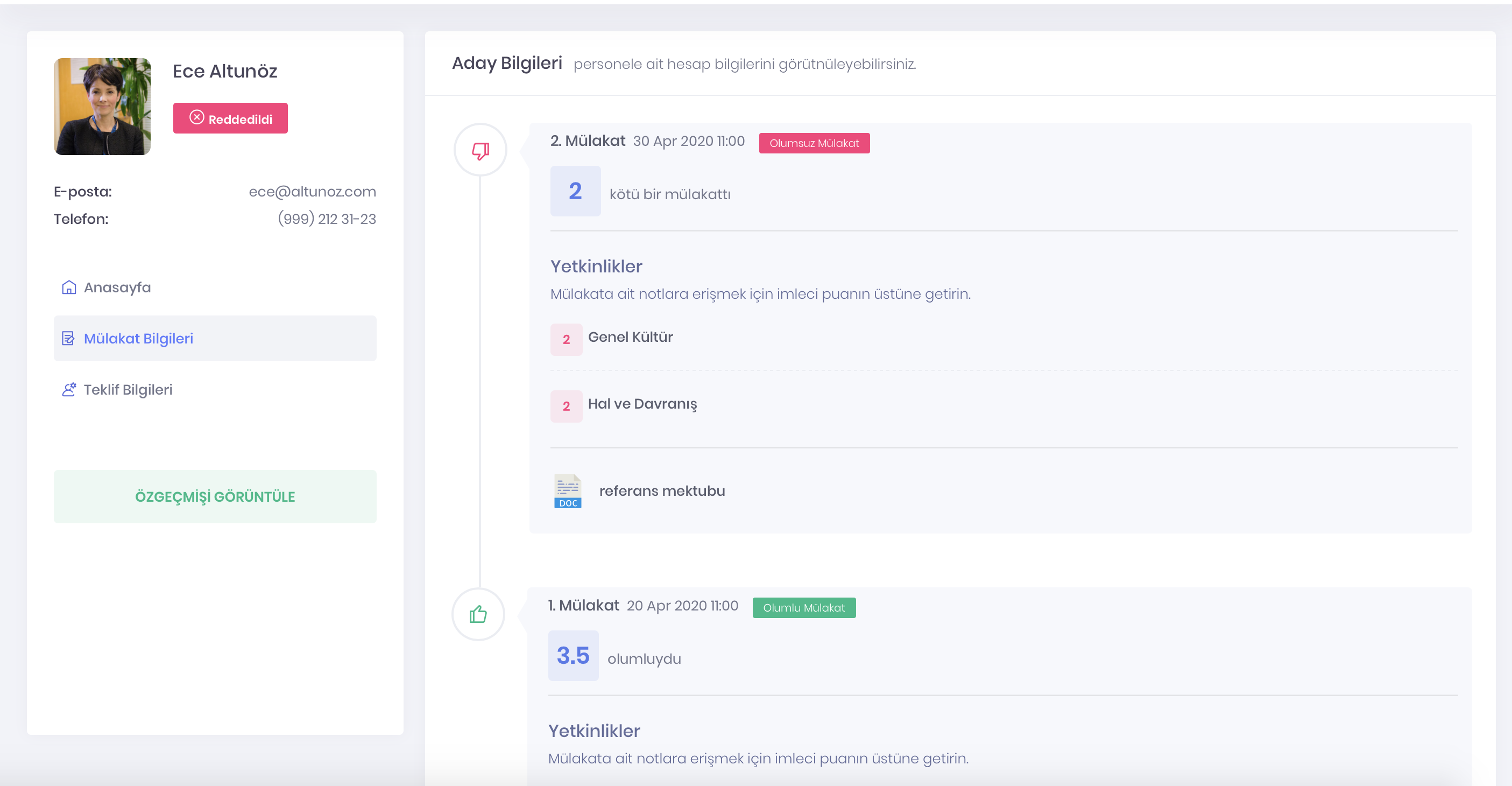Image resolution: width=1512 pixels, height=786 pixels.
Task: Click the Mülakat Bilgileri notepad icon
Action: tap(68, 339)
